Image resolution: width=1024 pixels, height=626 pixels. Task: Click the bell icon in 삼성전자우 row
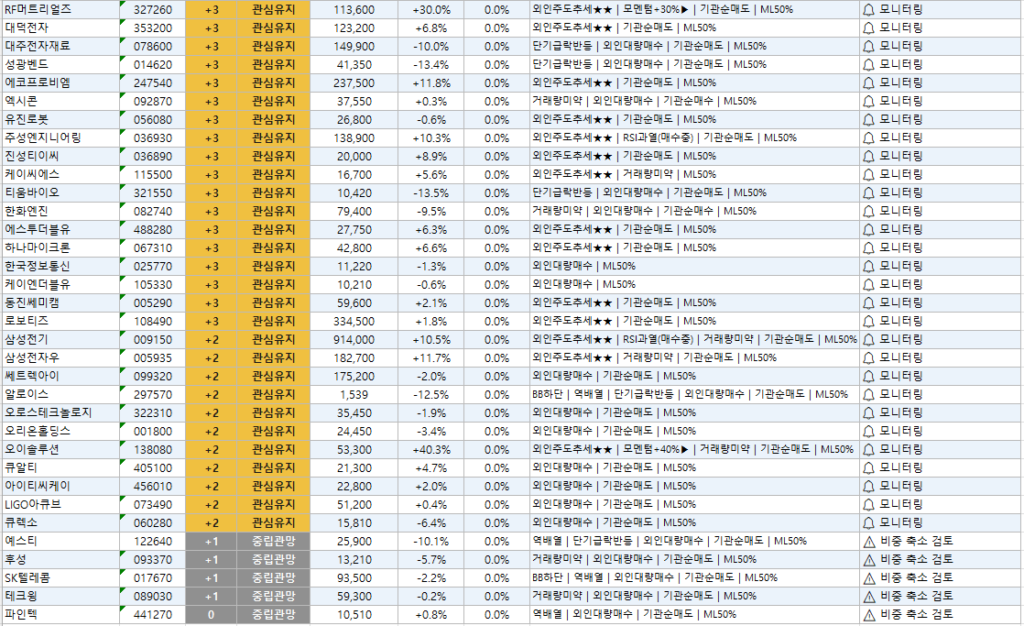pyautogui.click(x=869, y=358)
